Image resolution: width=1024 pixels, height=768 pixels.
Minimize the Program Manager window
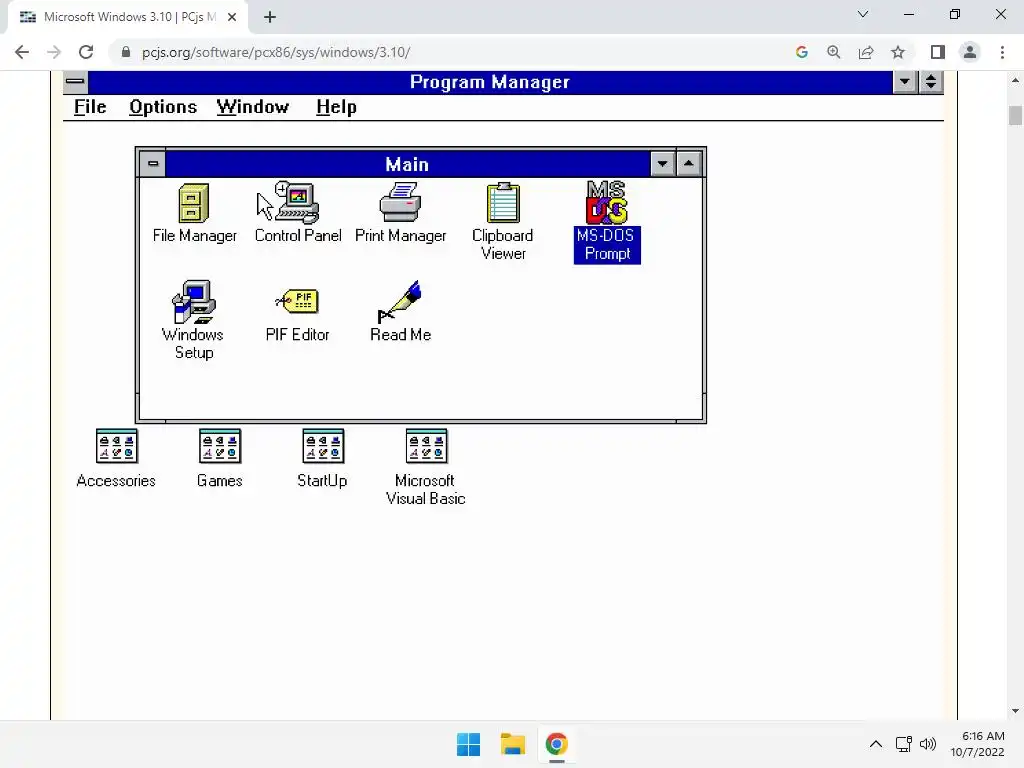pos(904,82)
